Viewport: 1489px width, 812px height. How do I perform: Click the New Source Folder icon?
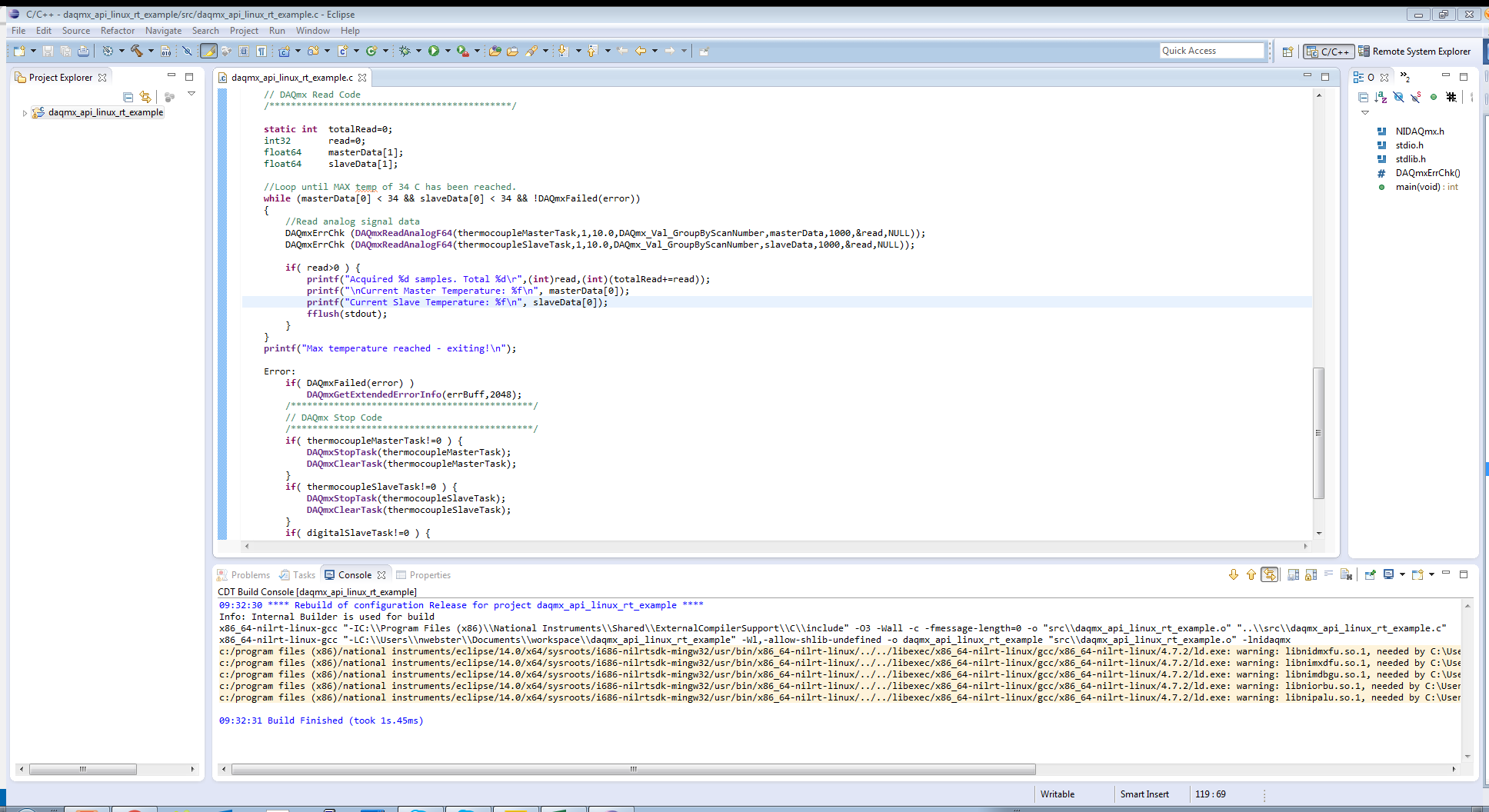(x=314, y=51)
